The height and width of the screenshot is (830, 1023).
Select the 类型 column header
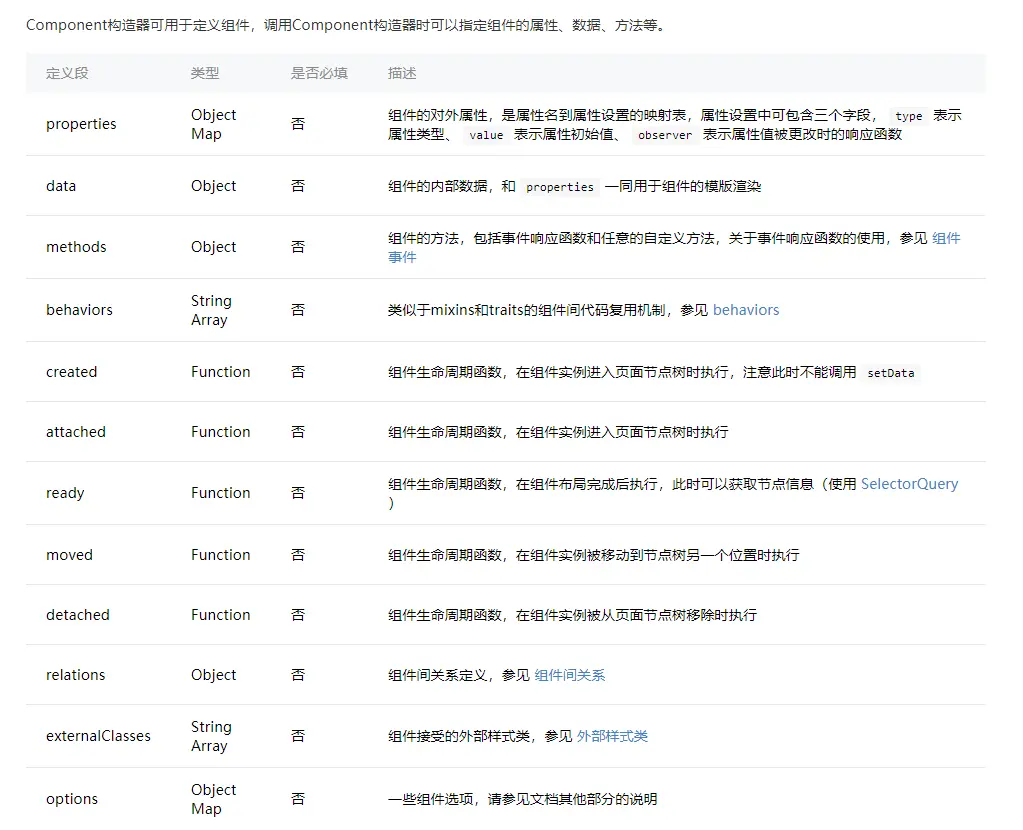coord(205,73)
